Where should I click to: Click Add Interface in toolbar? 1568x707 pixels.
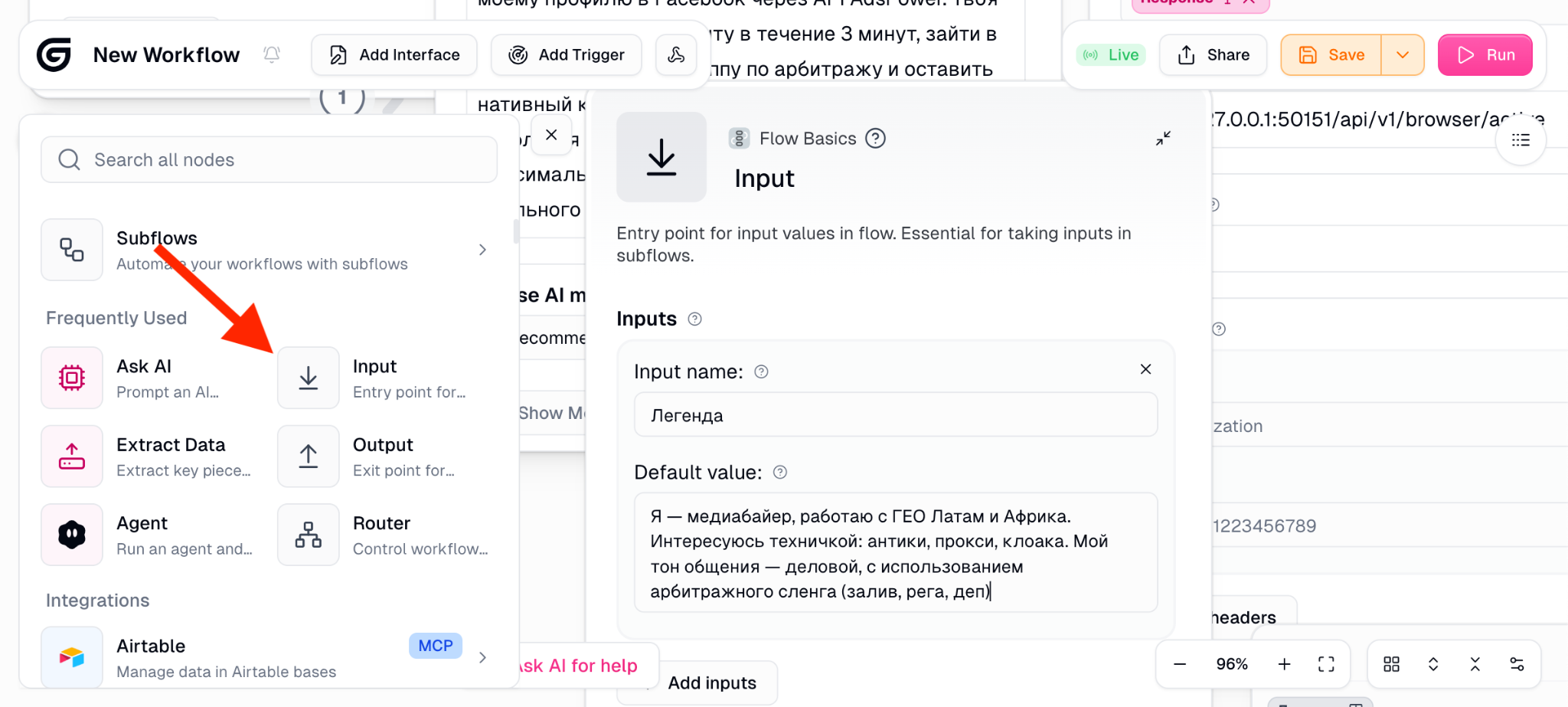(x=394, y=55)
